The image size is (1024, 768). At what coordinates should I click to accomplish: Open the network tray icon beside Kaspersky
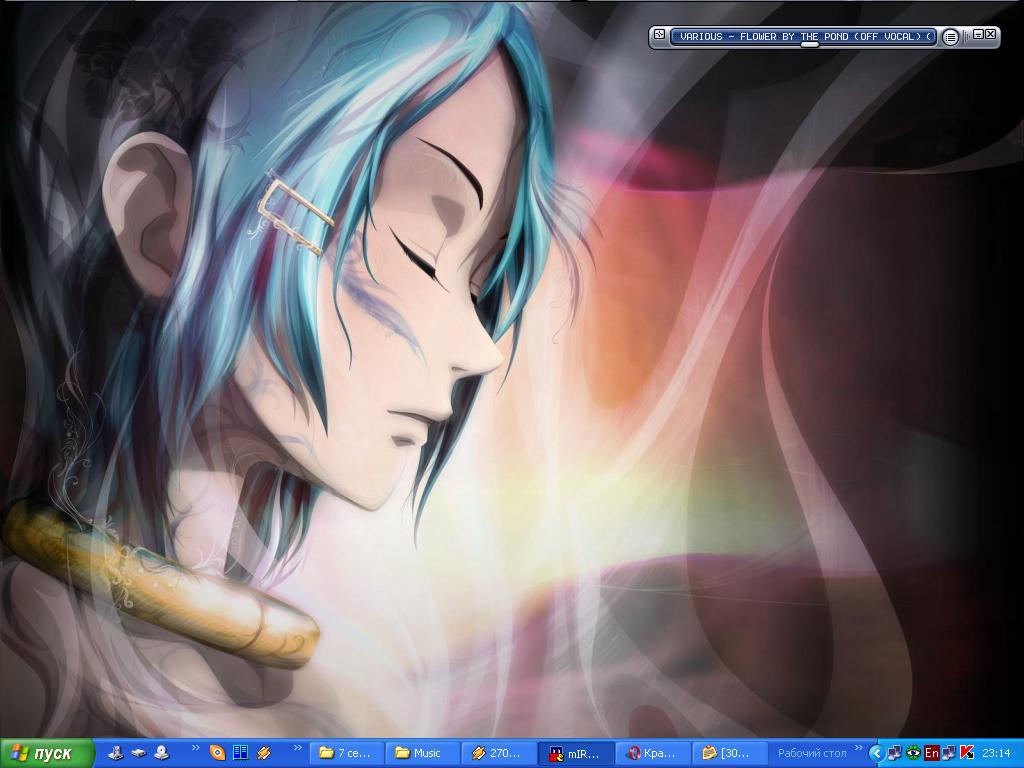[949, 753]
